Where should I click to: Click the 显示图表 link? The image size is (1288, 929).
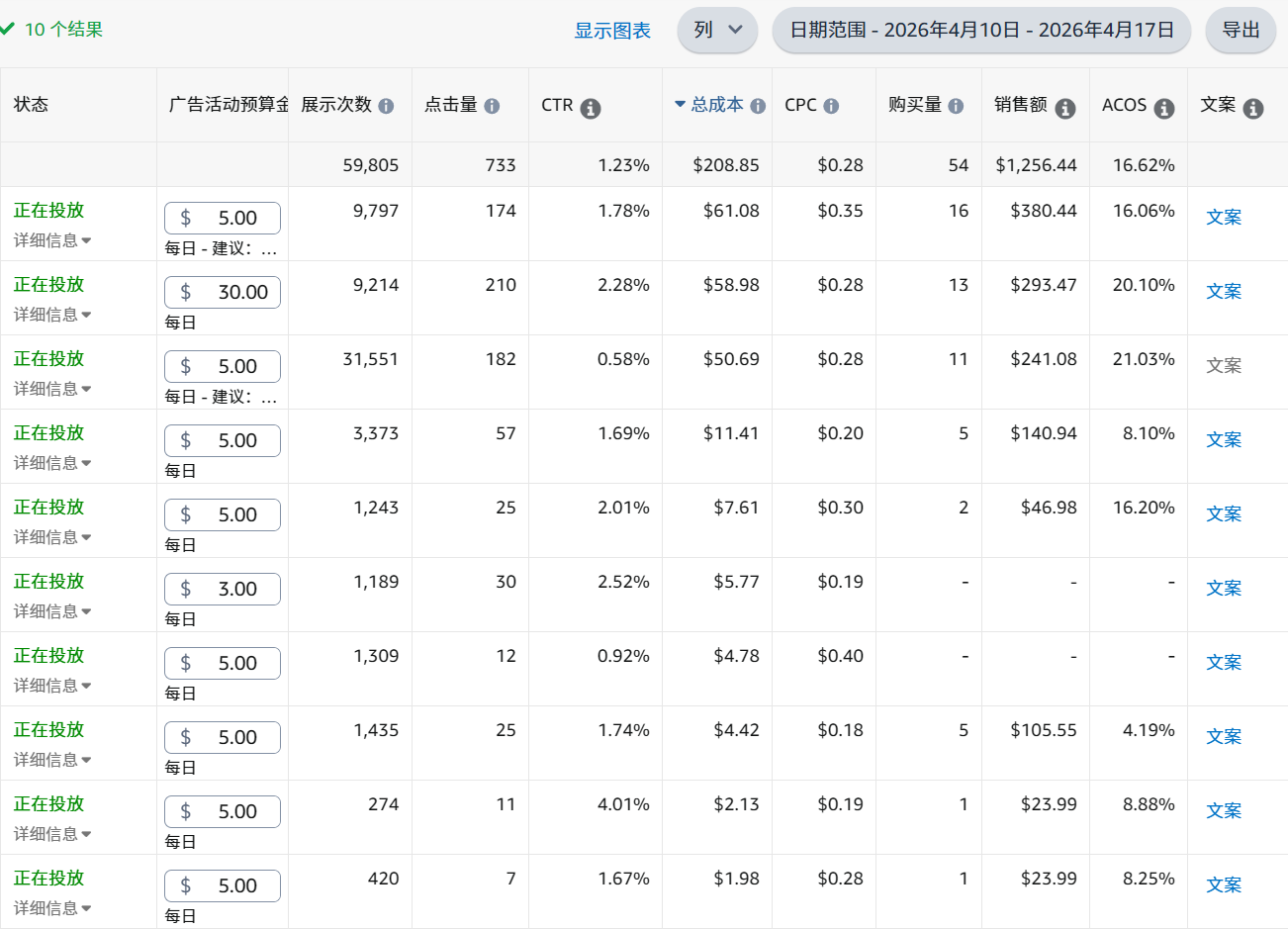(612, 31)
